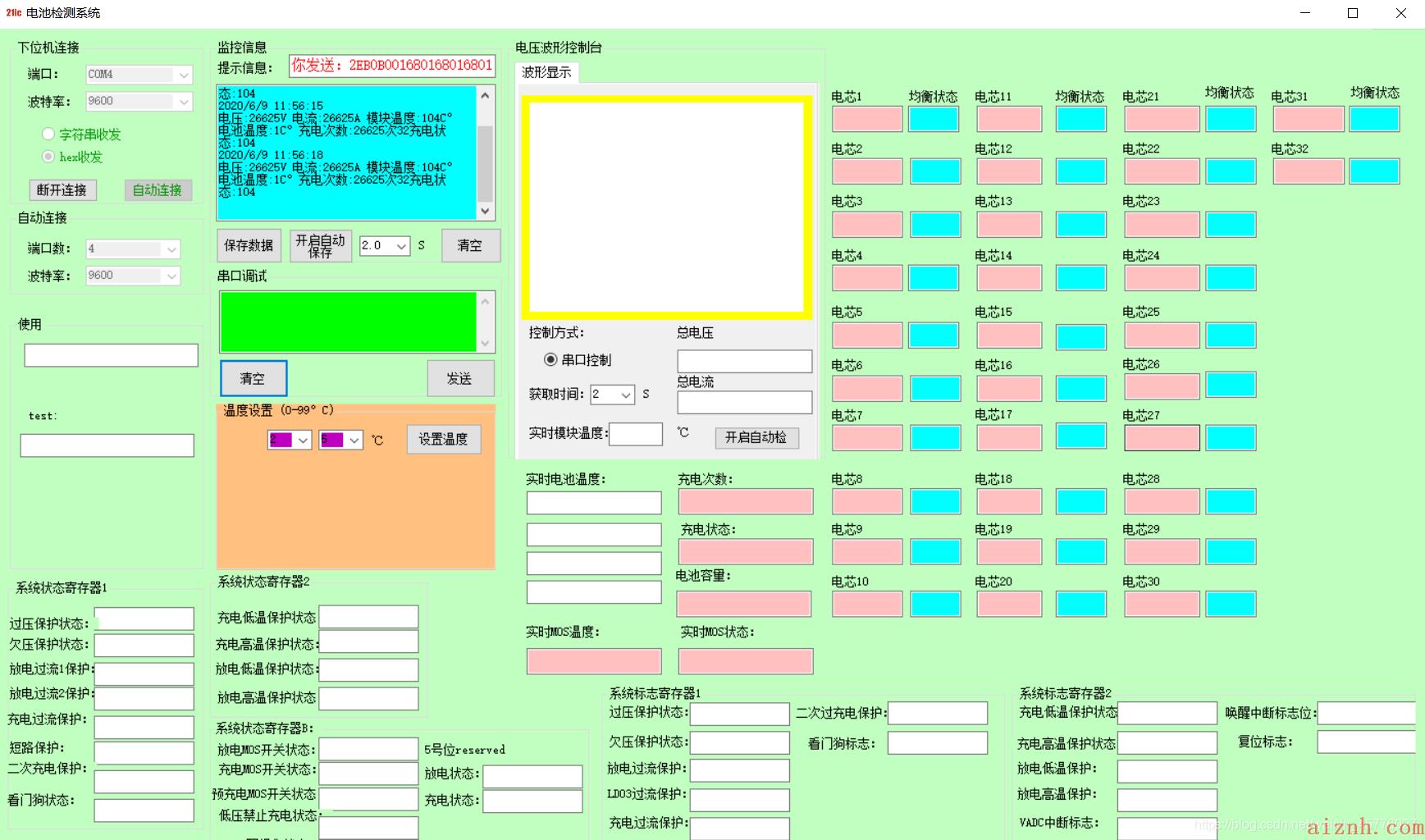The height and width of the screenshot is (840, 1425).
Task: Open the 端口 COM4 dropdown
Action: pos(184,75)
